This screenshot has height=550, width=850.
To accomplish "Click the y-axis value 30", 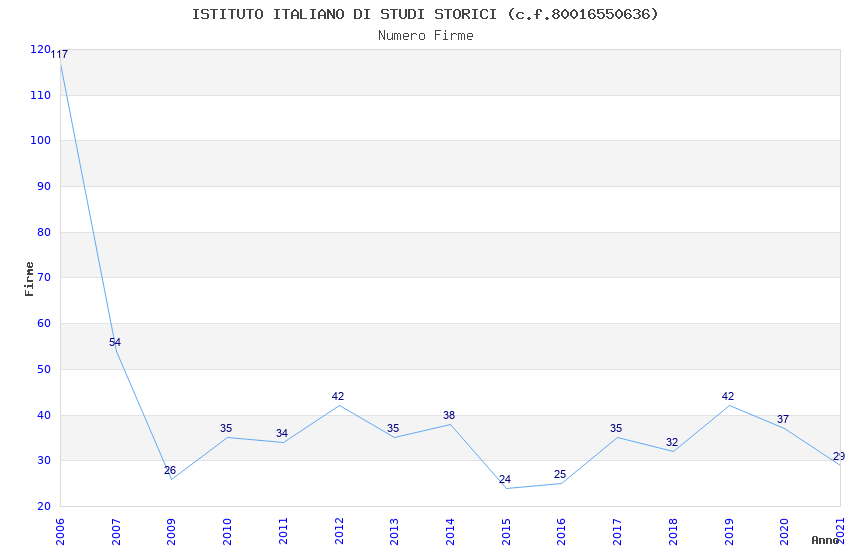I will 43,461.
